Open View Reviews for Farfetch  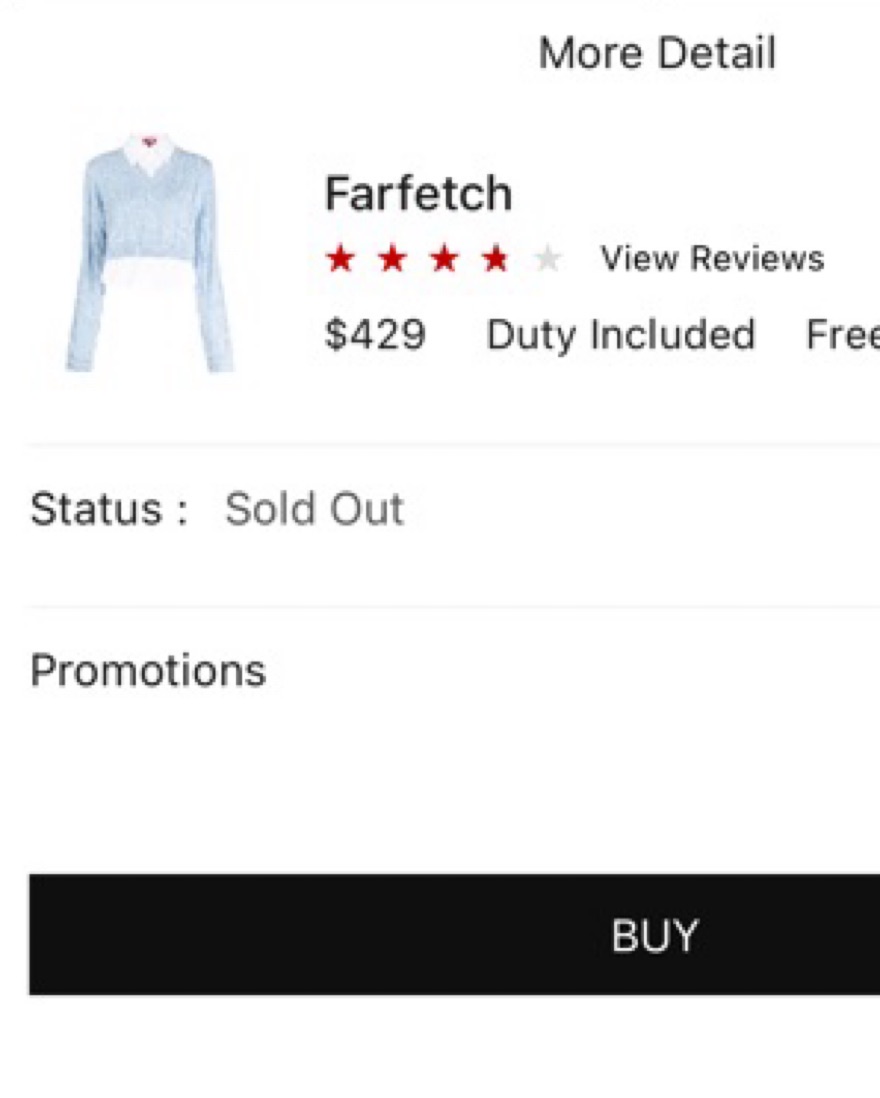(x=712, y=259)
